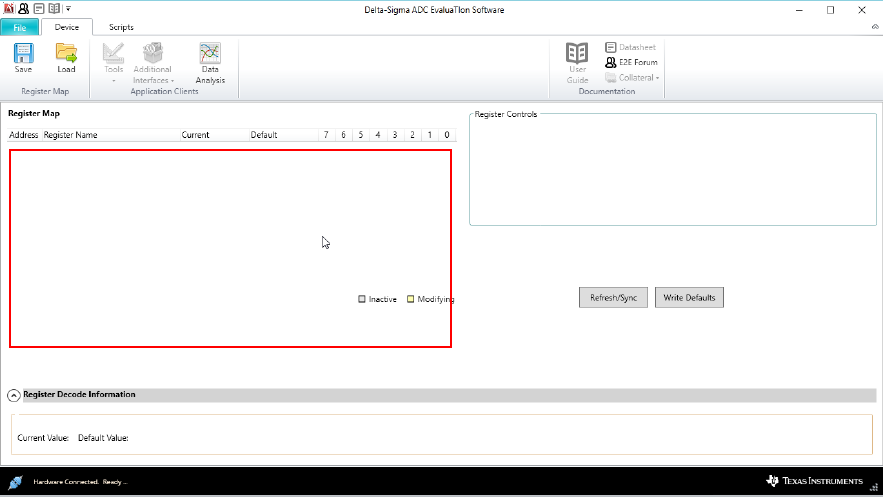Open the Data Analysis tool

(x=210, y=63)
